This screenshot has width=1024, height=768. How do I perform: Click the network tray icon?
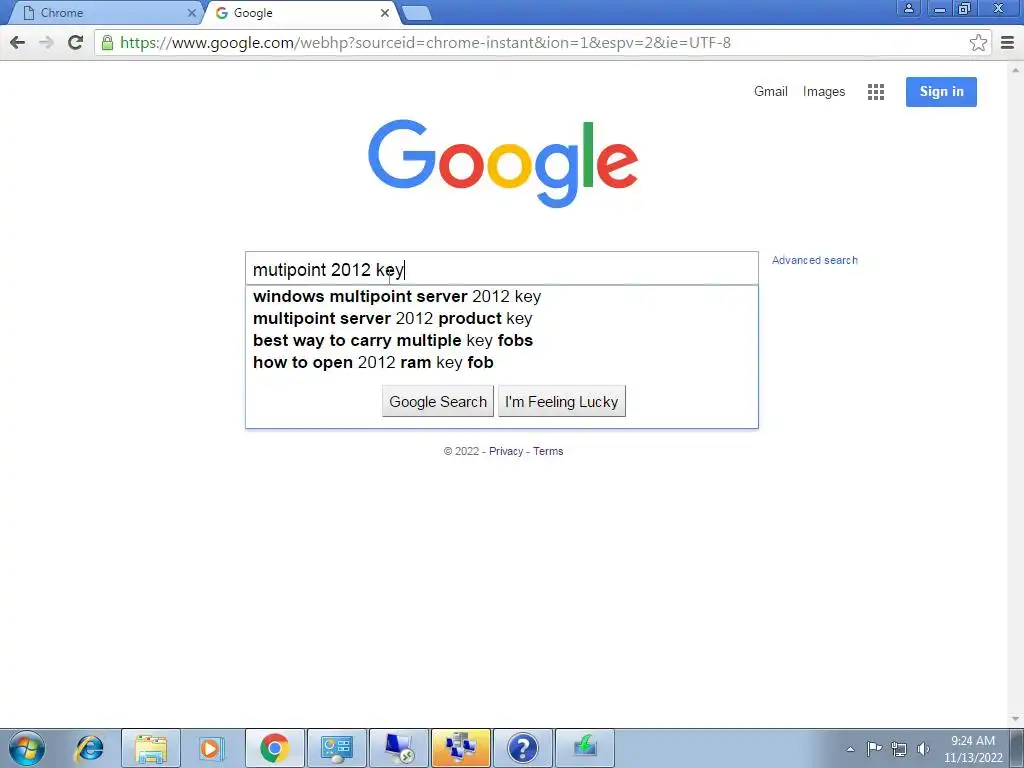click(x=899, y=749)
